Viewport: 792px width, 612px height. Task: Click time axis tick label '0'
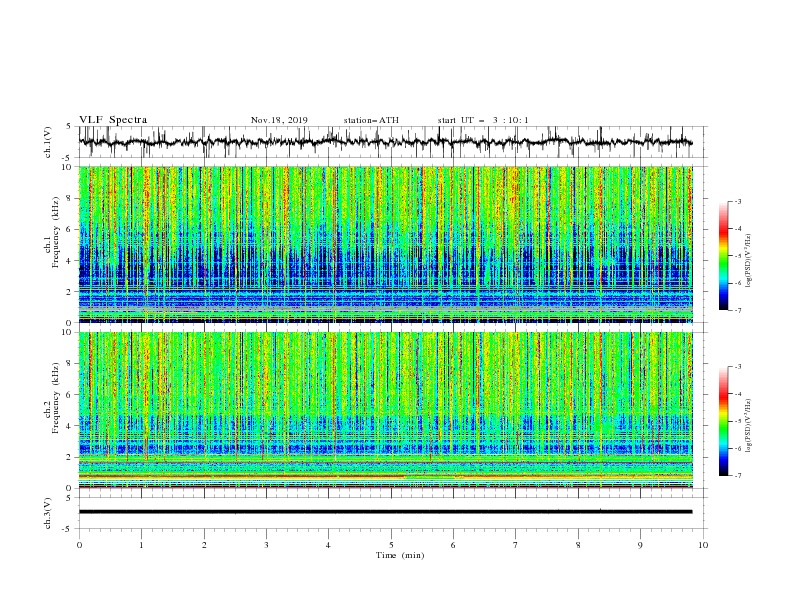79,545
